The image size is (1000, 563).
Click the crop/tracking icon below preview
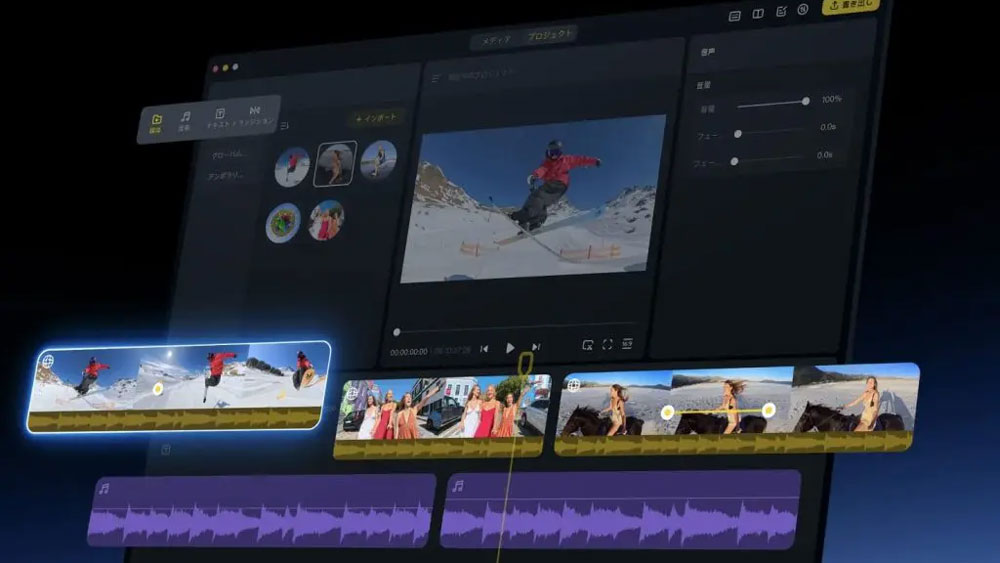pyautogui.click(x=587, y=345)
